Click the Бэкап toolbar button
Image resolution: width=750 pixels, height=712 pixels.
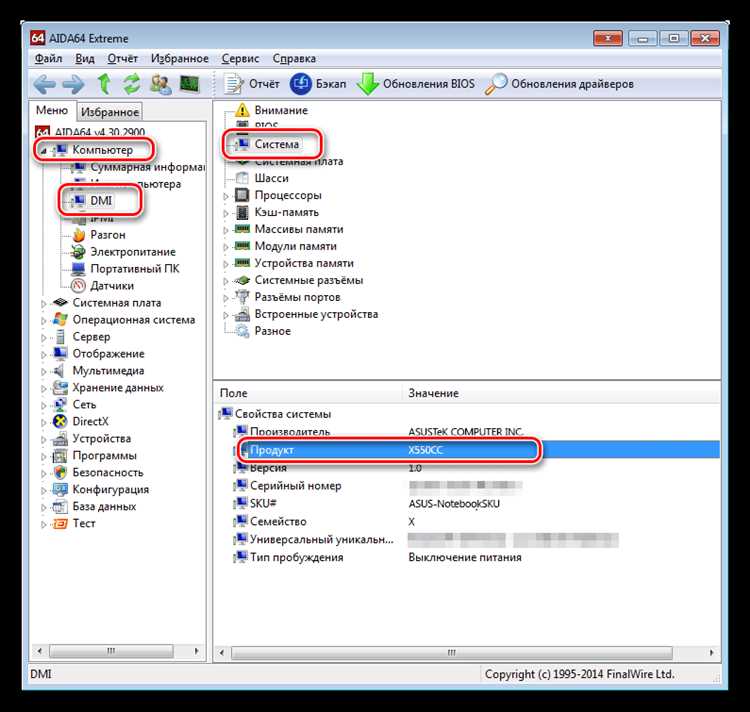(318, 84)
